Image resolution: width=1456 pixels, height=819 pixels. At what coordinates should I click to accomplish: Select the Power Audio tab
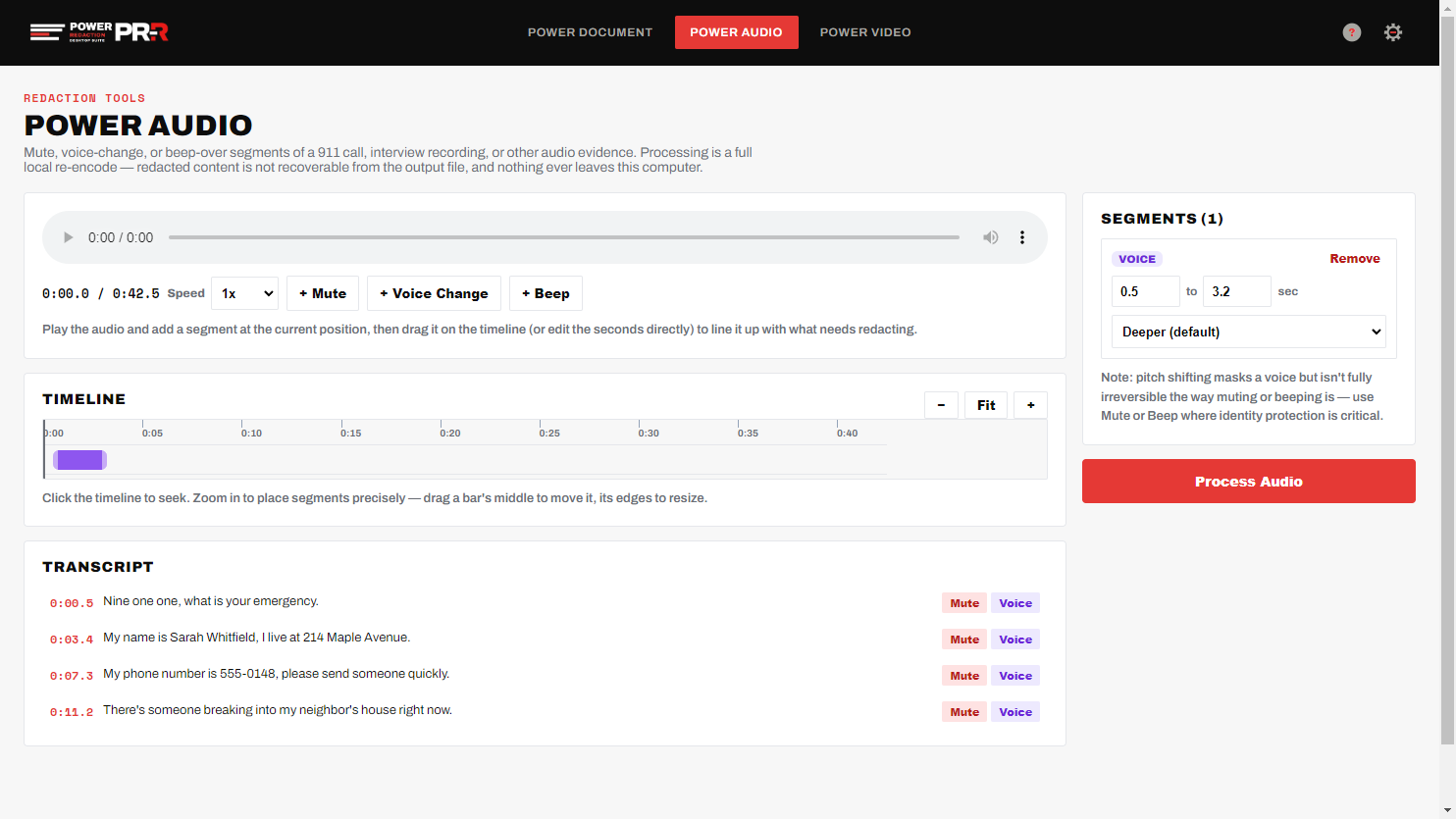point(736,32)
